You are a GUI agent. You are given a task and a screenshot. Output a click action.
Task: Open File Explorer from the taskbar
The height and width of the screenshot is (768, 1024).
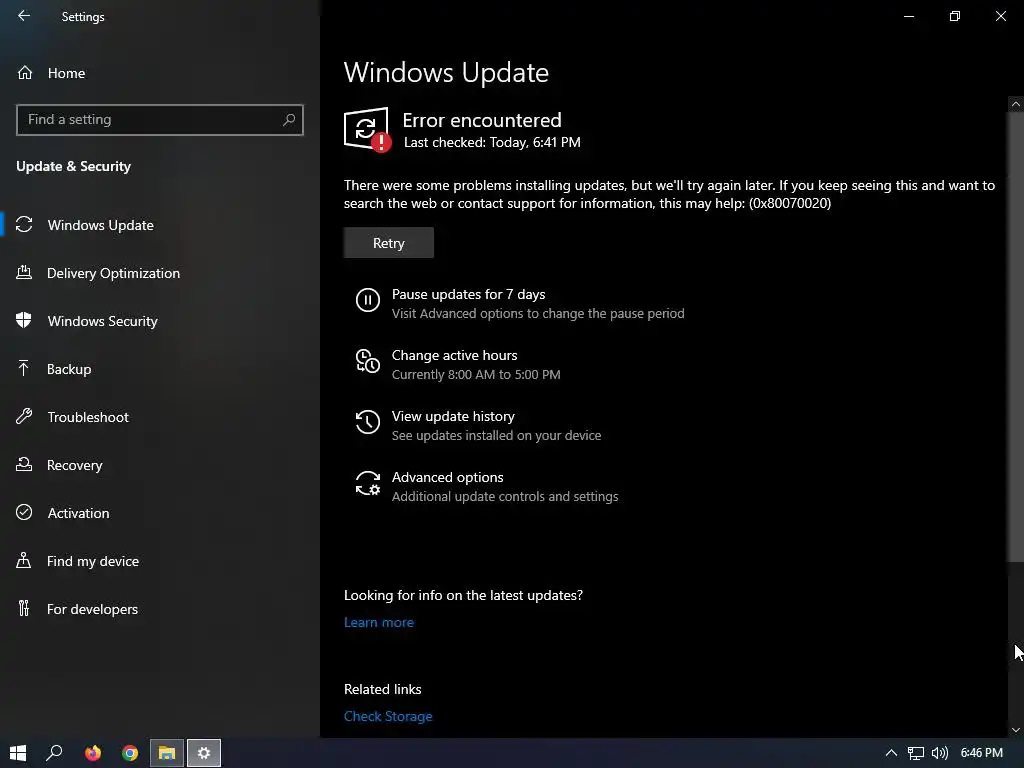[167, 753]
